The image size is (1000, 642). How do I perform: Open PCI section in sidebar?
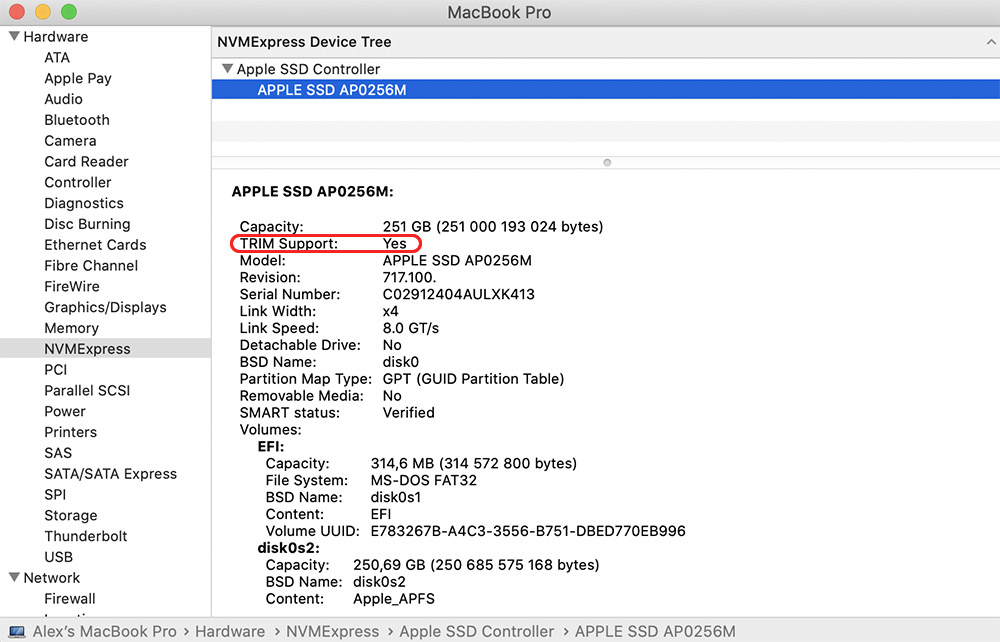coord(55,370)
